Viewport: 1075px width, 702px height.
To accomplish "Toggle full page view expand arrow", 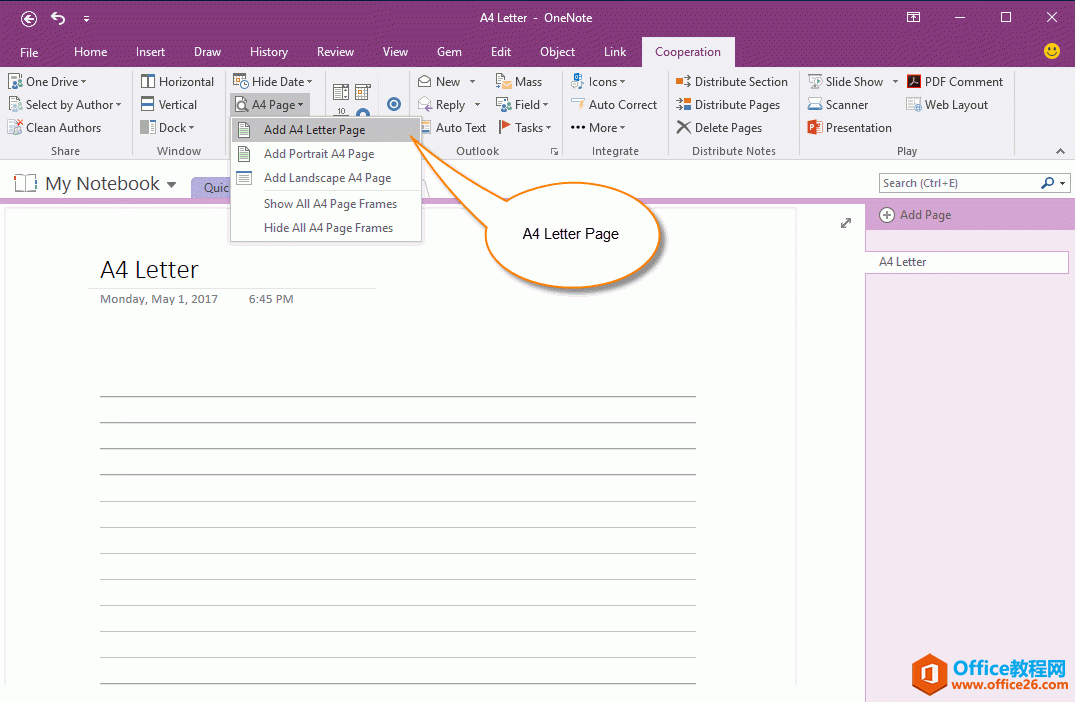I will tap(846, 223).
